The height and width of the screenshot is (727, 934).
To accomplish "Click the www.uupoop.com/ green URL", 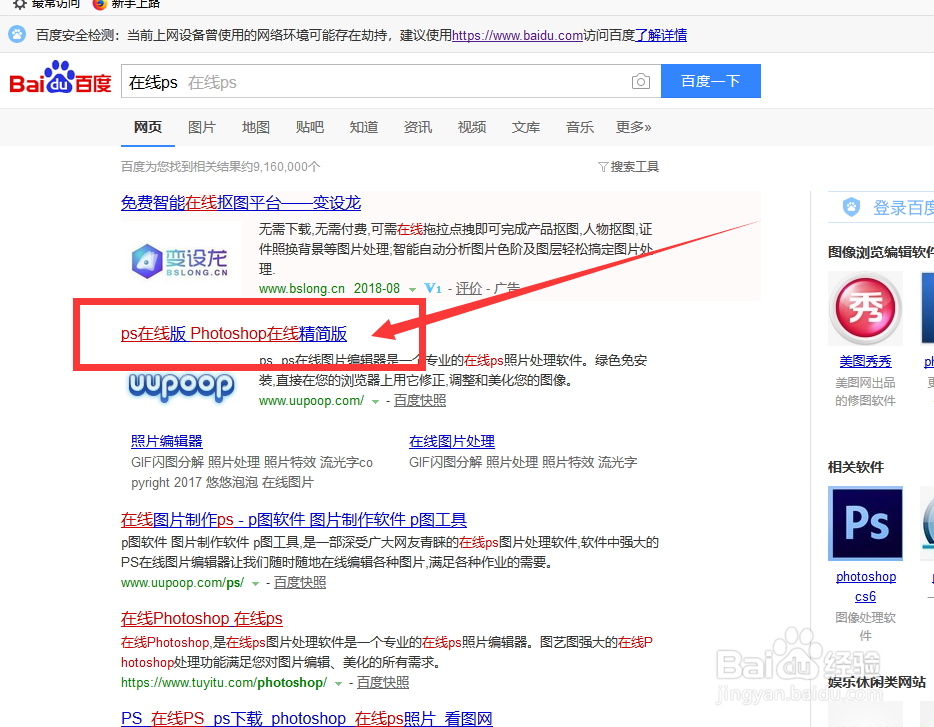I will pyautogui.click(x=312, y=400).
